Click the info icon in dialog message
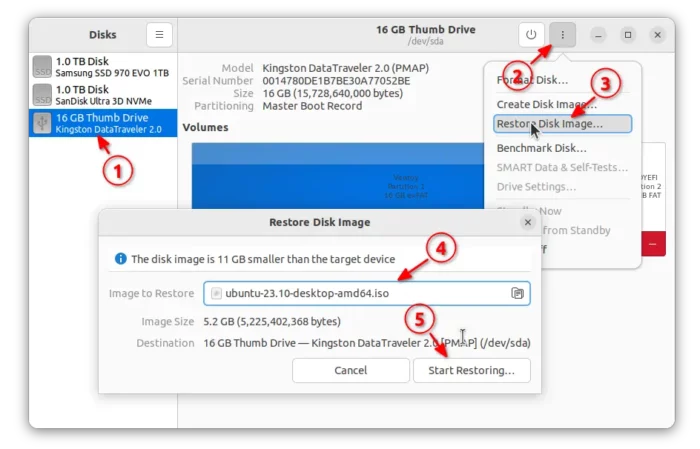The height and width of the screenshot is (449, 700). [121, 259]
